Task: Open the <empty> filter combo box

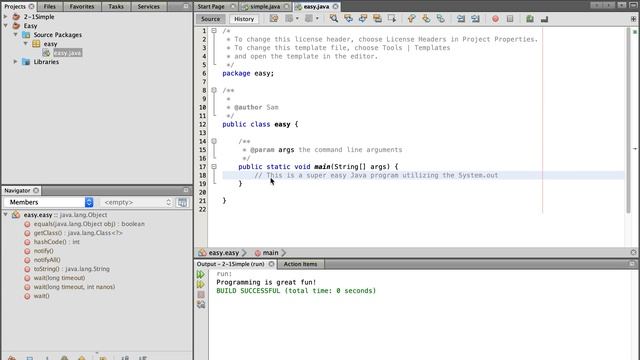Action: [137, 202]
